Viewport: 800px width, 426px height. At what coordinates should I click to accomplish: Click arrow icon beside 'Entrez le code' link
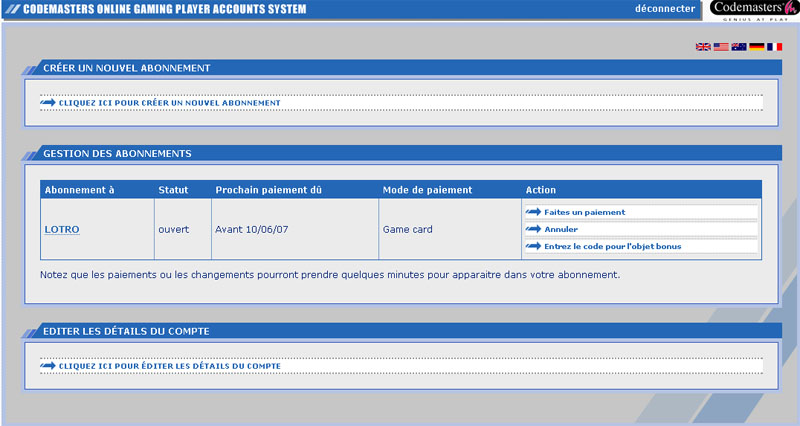point(533,246)
